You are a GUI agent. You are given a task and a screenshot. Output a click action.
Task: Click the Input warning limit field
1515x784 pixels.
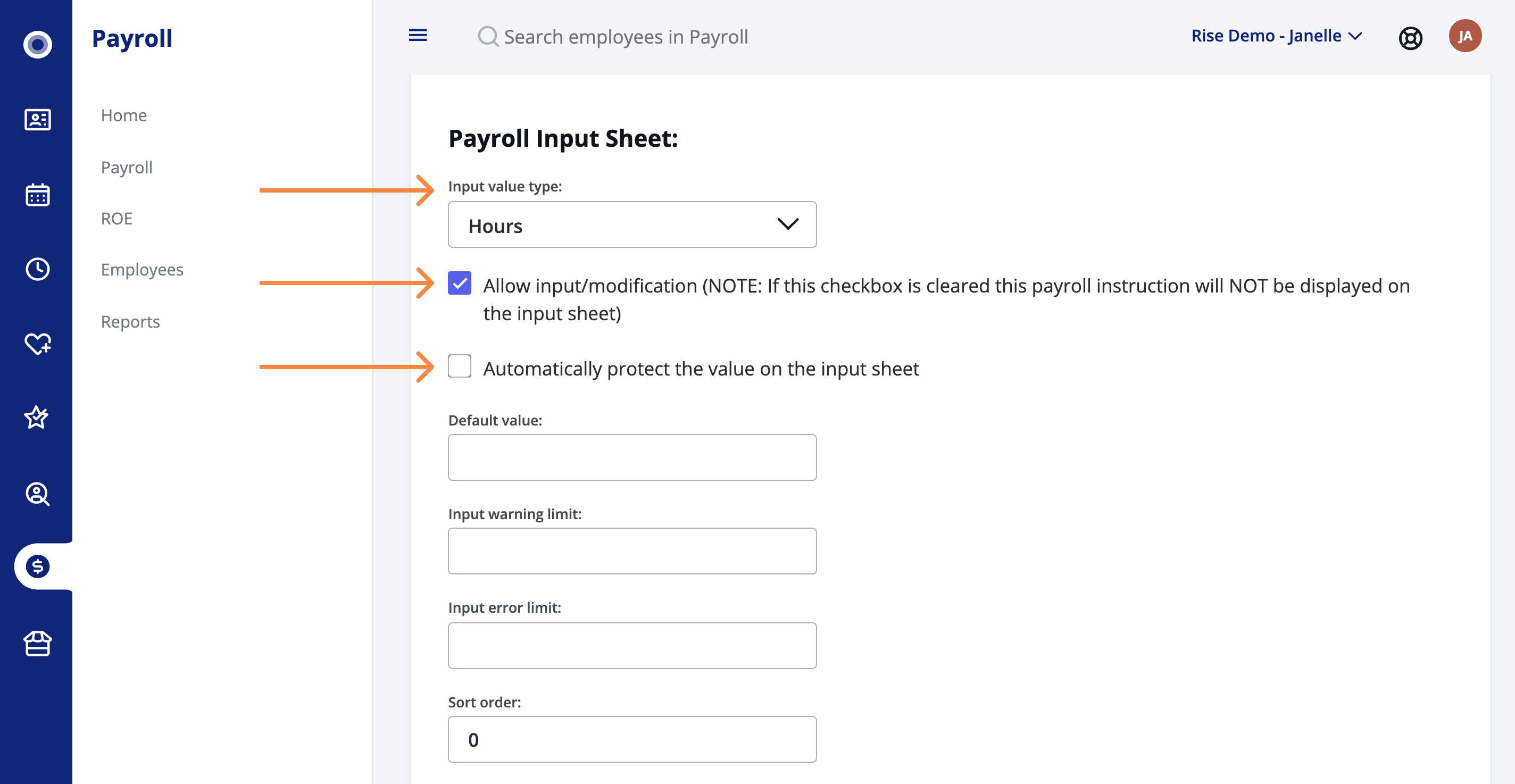click(631, 551)
